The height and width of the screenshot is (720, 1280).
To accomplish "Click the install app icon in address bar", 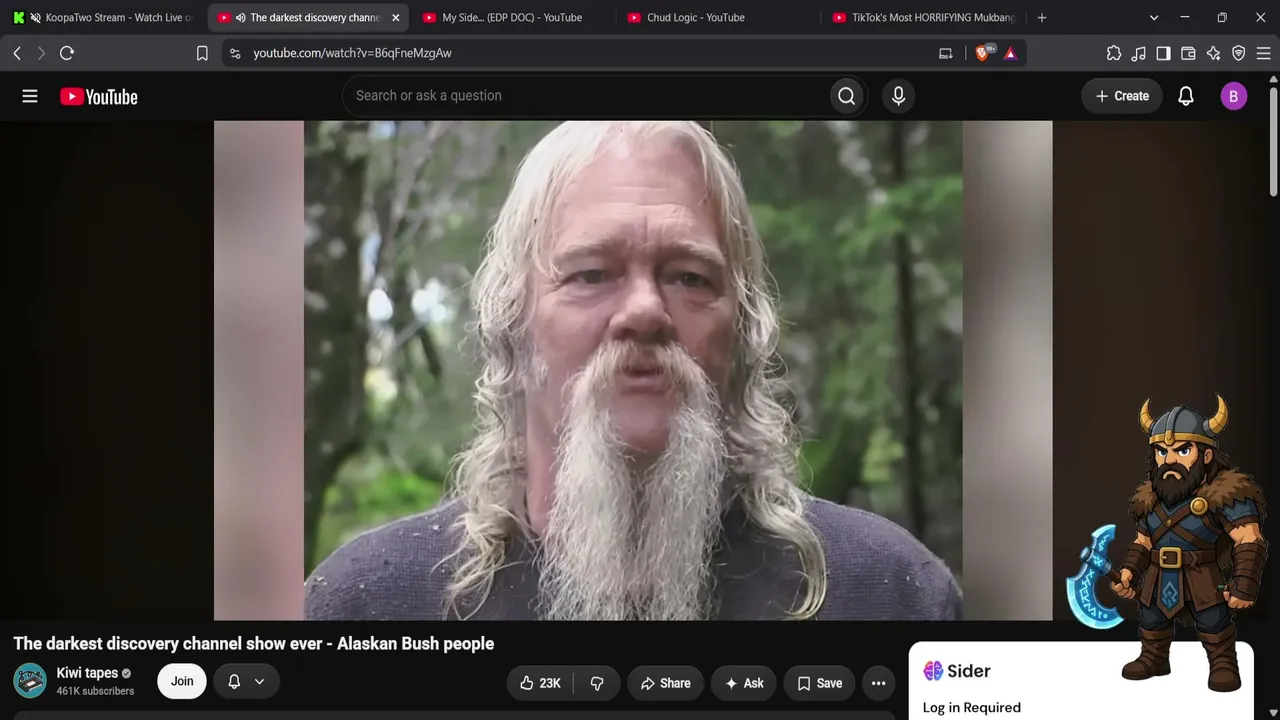I will pos(946,53).
